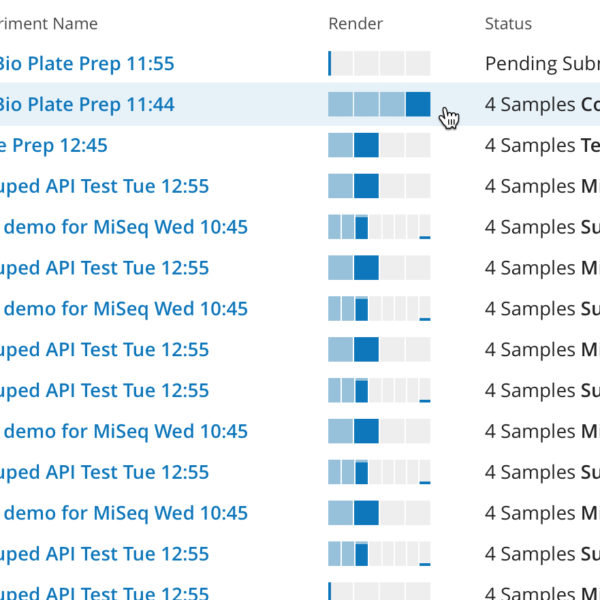The width and height of the screenshot is (600, 600).
Task: Click the 4 Samples status in the Prep 12:45 row
Action: click(x=541, y=146)
